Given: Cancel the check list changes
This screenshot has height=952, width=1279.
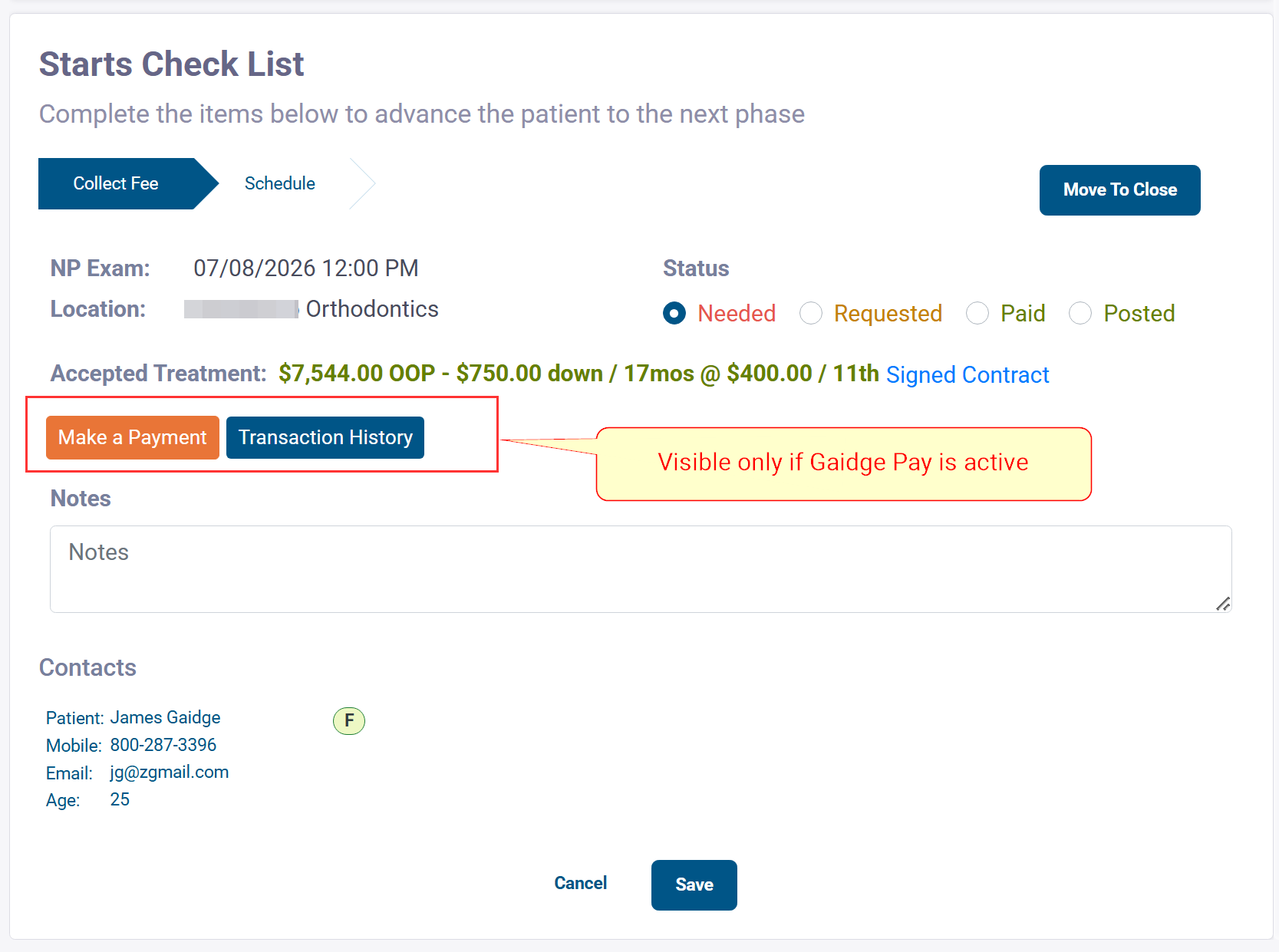Looking at the screenshot, I should 581,883.
